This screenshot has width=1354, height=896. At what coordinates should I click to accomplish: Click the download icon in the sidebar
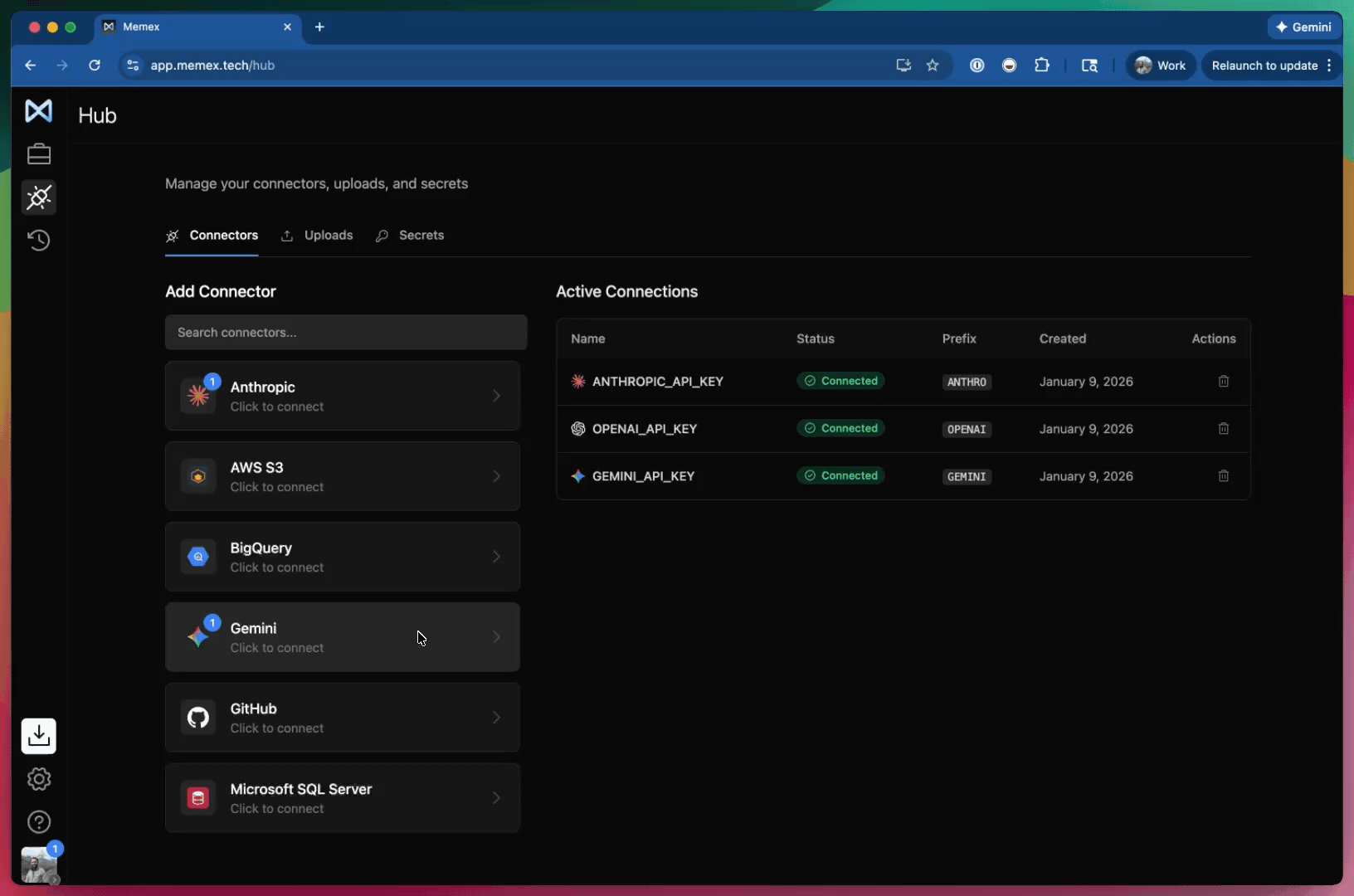click(x=39, y=736)
